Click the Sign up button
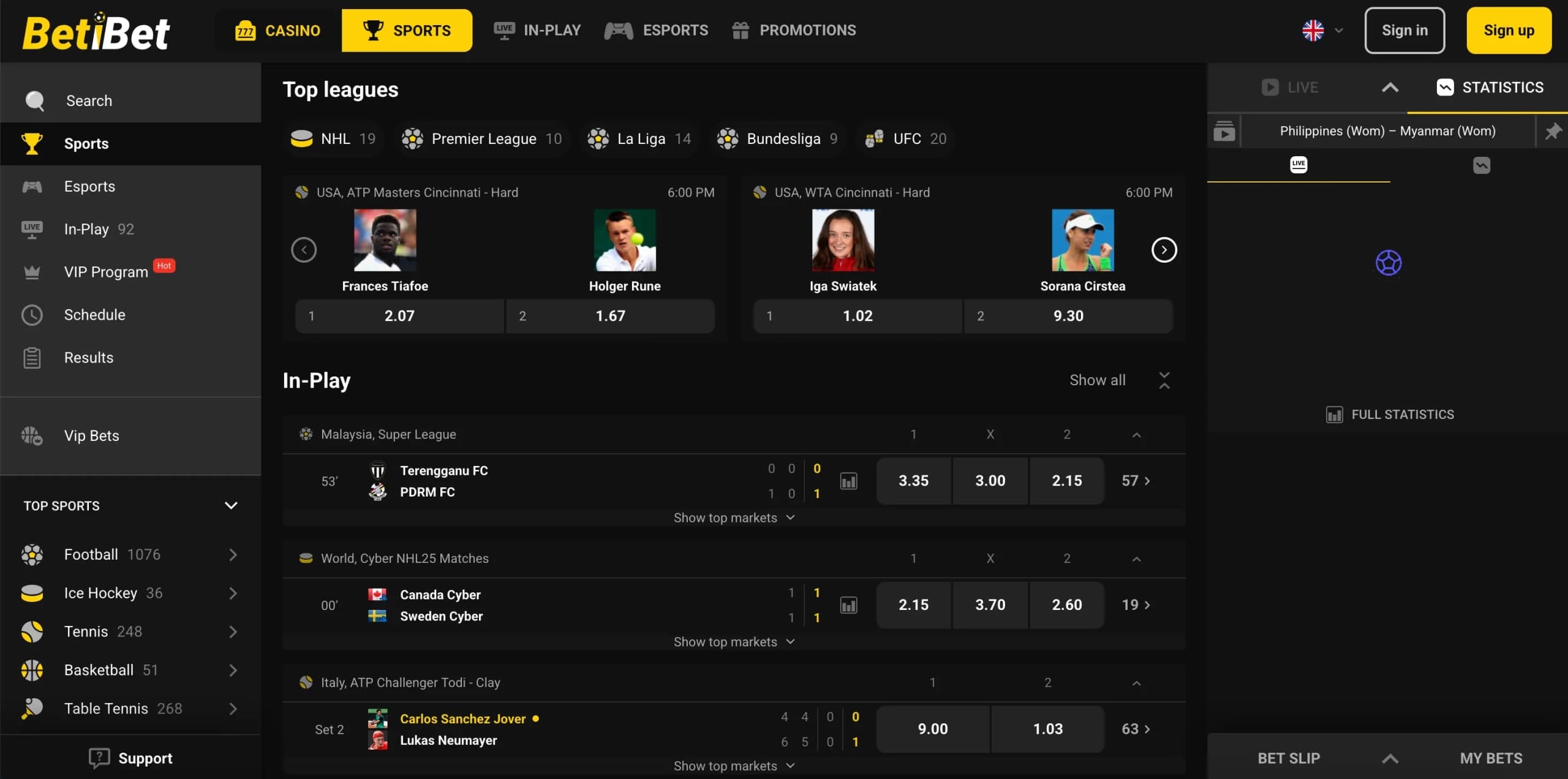This screenshot has height=779, width=1568. pyautogui.click(x=1509, y=30)
